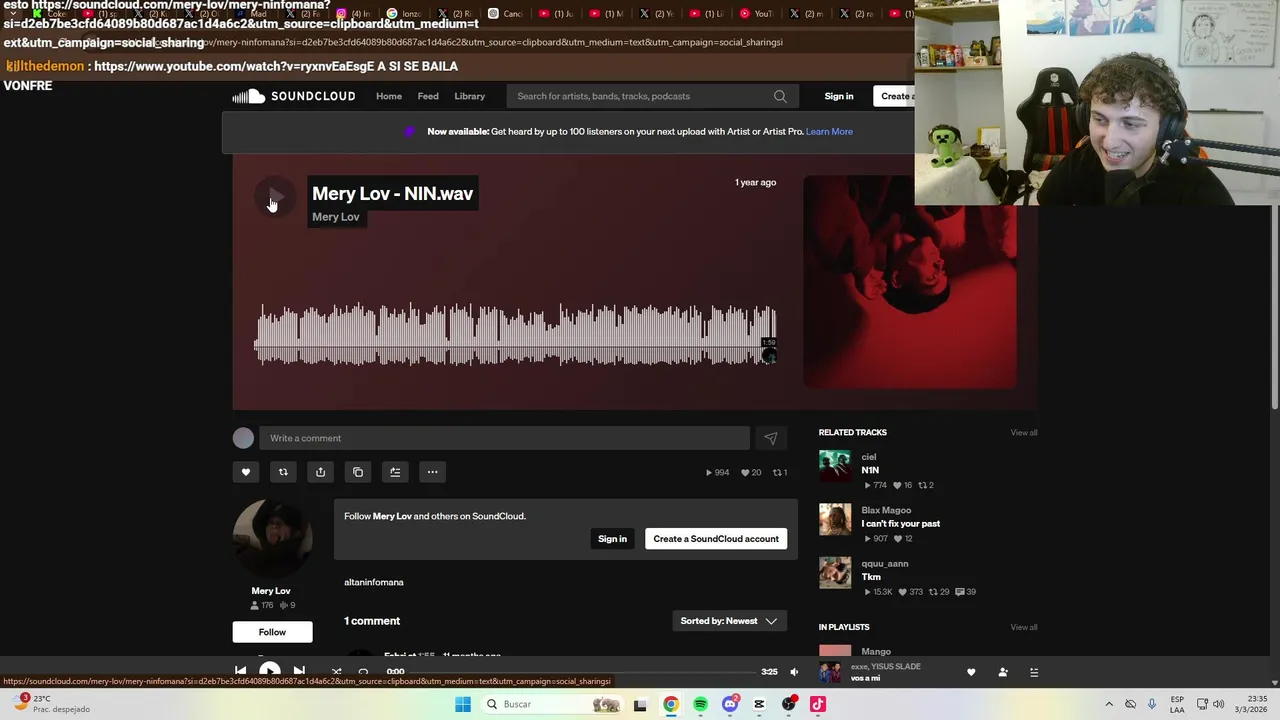This screenshot has height=720, width=1280.
Task: Follow Mery Lov with Follow button
Action: point(272,632)
